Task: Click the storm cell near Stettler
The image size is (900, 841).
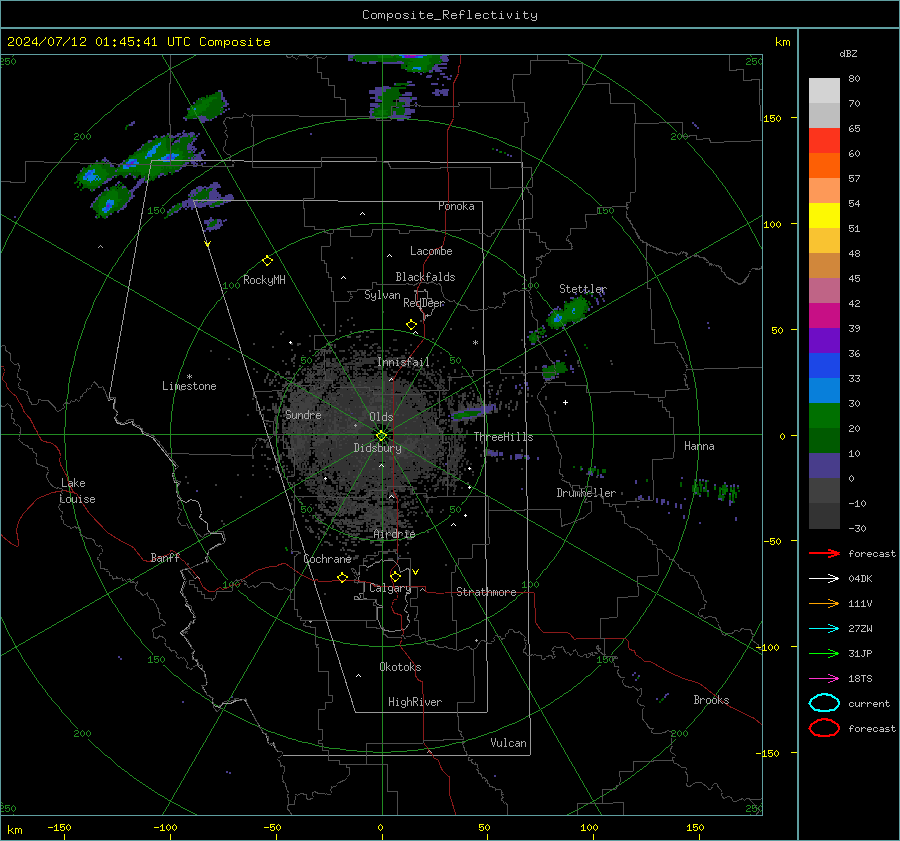Action: 568,313
